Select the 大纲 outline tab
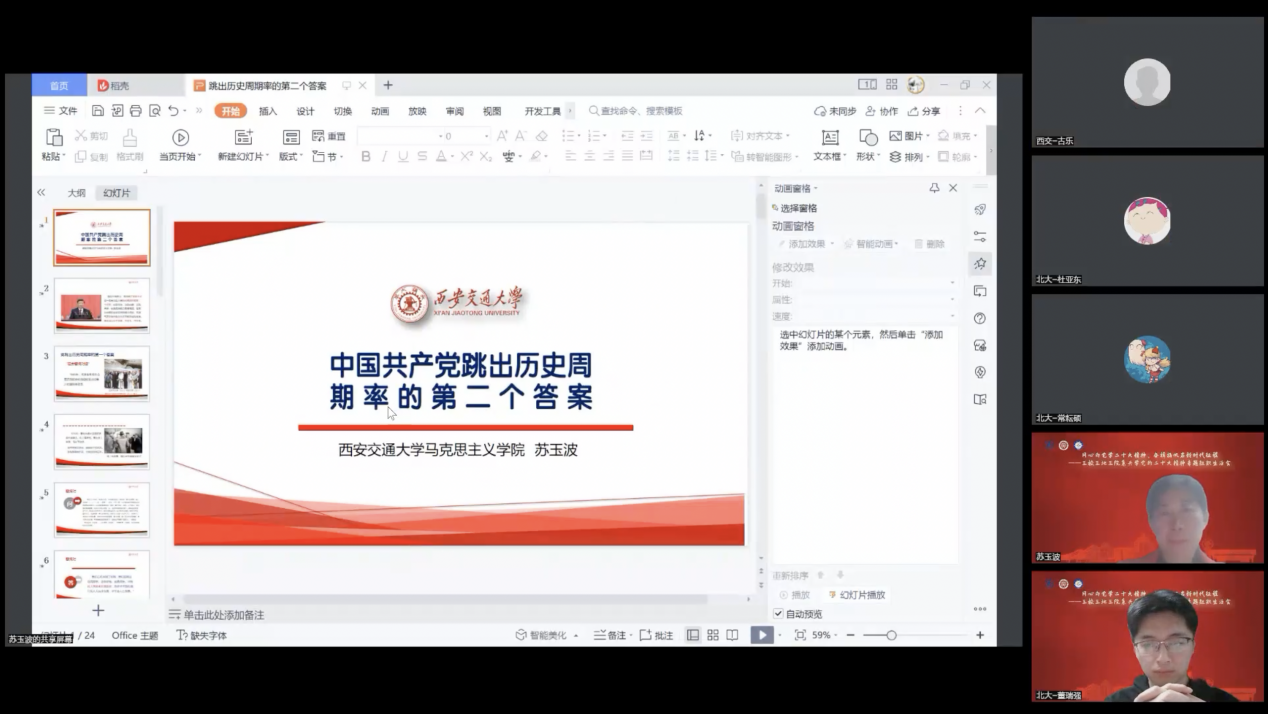Viewport: 1268px width, 714px height. [x=76, y=193]
